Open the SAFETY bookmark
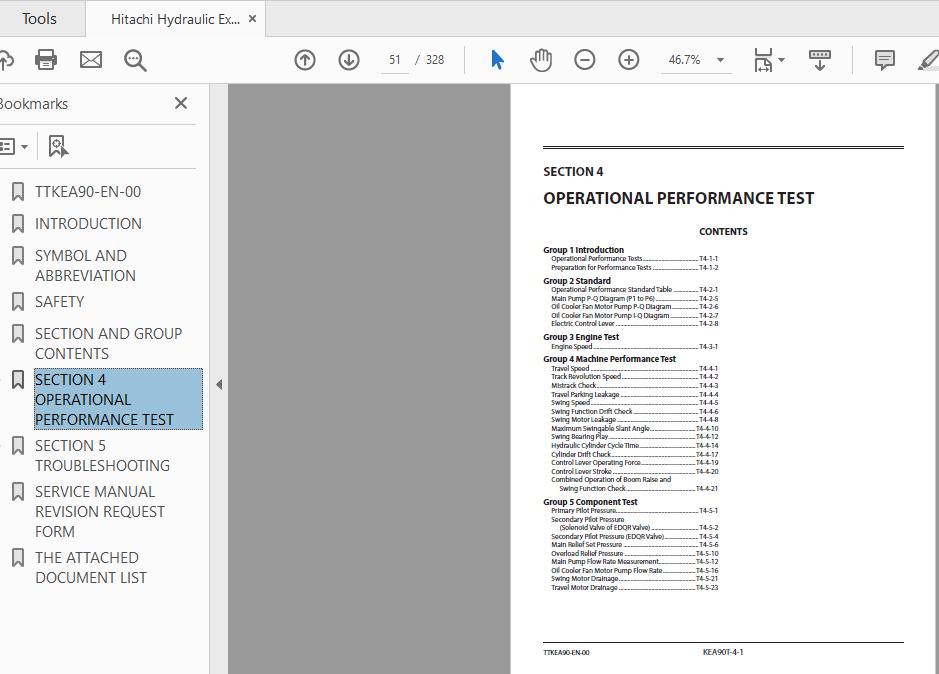The width and height of the screenshot is (939, 674). point(60,301)
